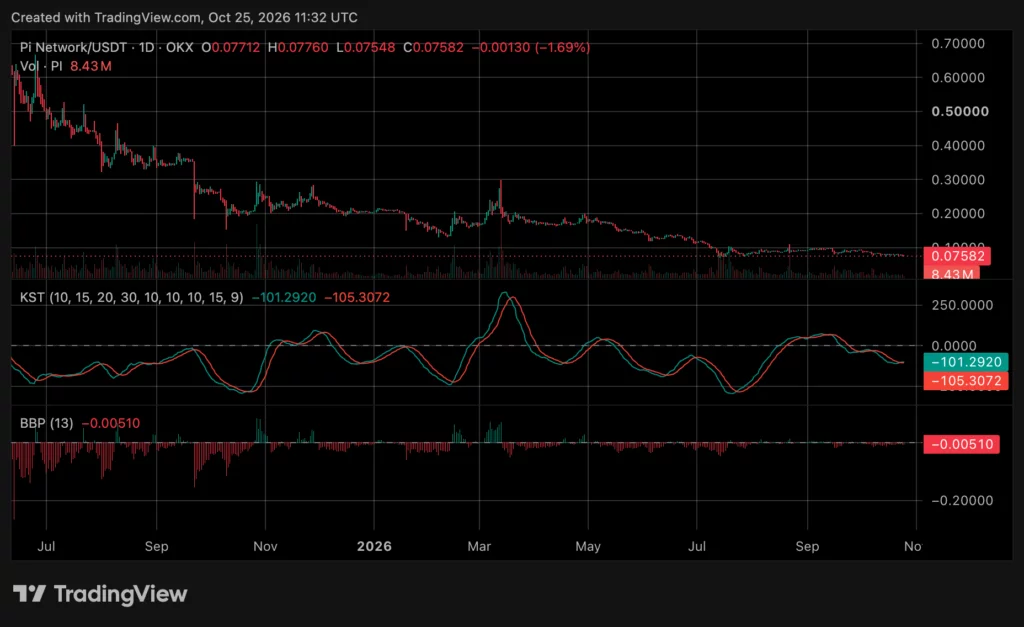Click the BBP legend value −0.00510

pos(110,423)
